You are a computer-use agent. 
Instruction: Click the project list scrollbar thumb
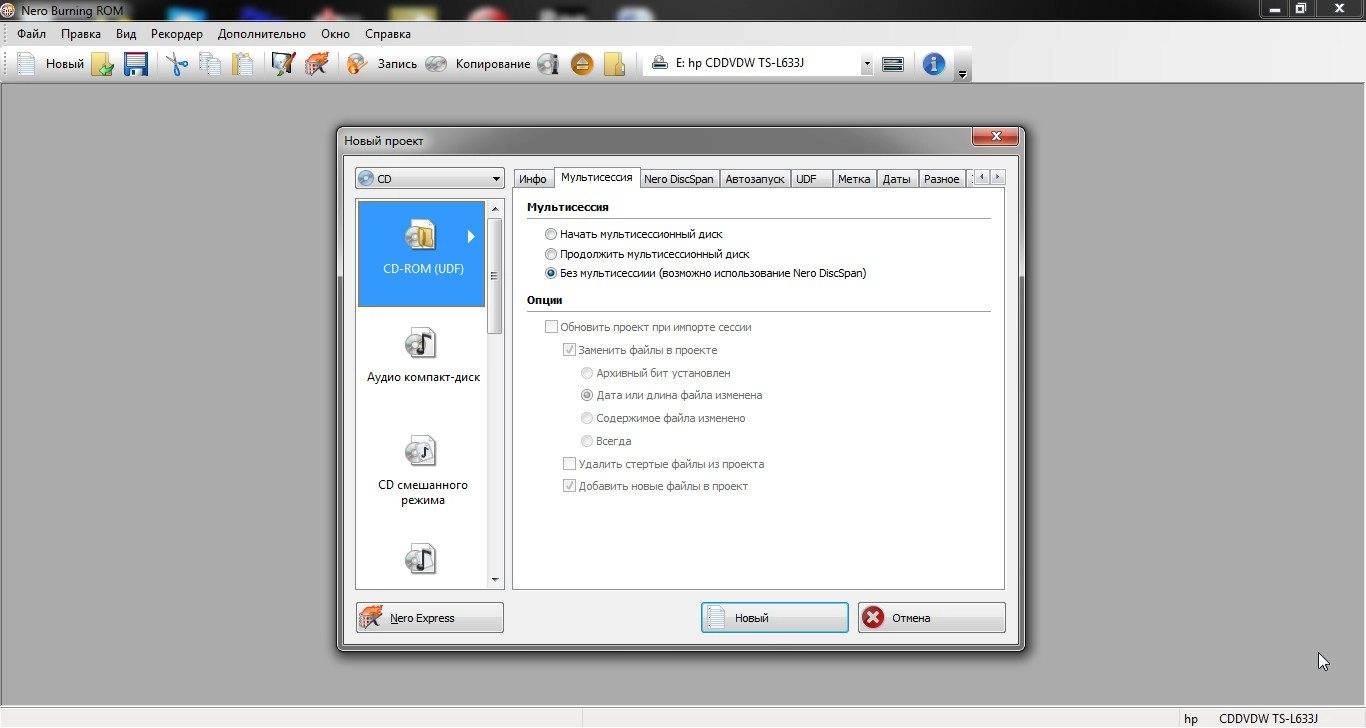point(495,275)
